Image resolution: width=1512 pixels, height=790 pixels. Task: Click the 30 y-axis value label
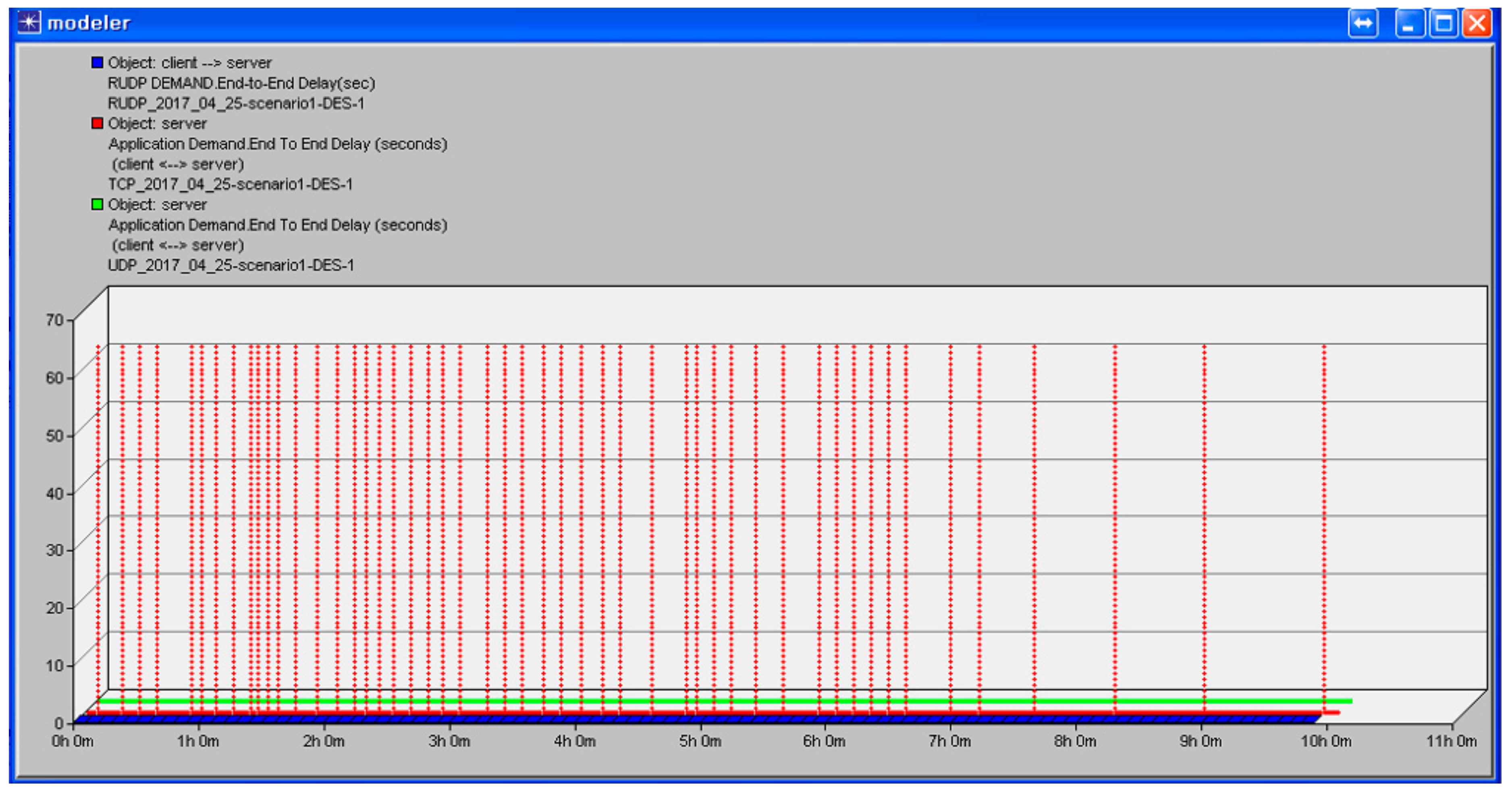(54, 550)
